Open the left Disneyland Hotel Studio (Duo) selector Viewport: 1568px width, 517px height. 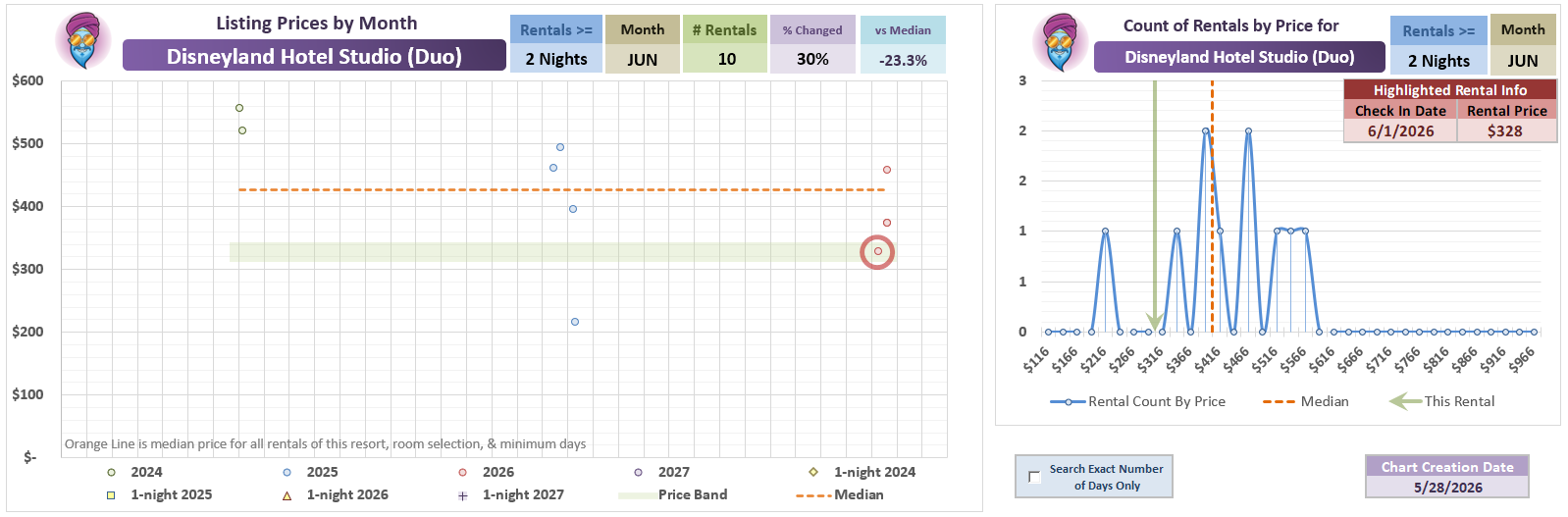point(314,56)
